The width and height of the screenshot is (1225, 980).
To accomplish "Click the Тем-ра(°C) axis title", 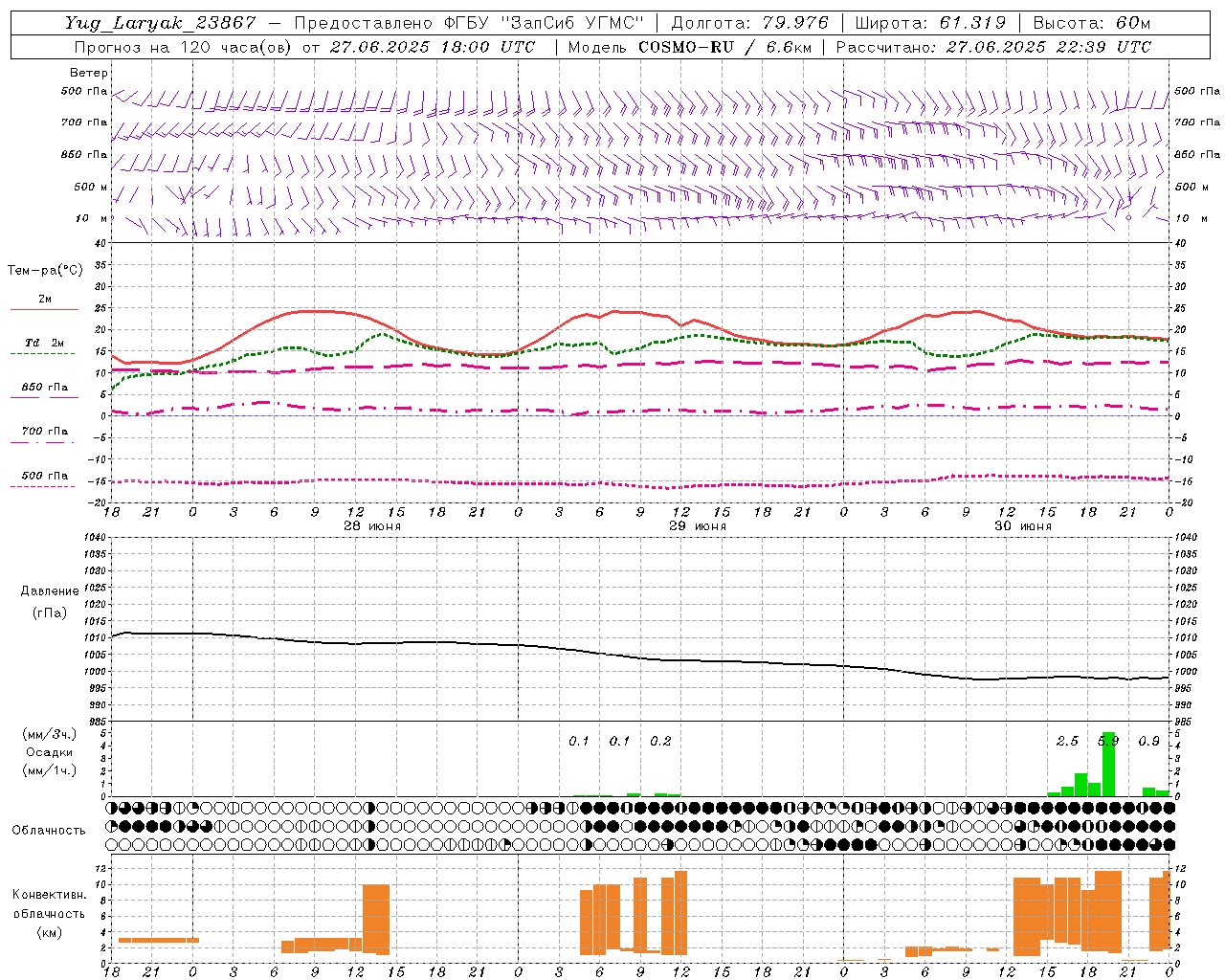I will tap(45, 270).
